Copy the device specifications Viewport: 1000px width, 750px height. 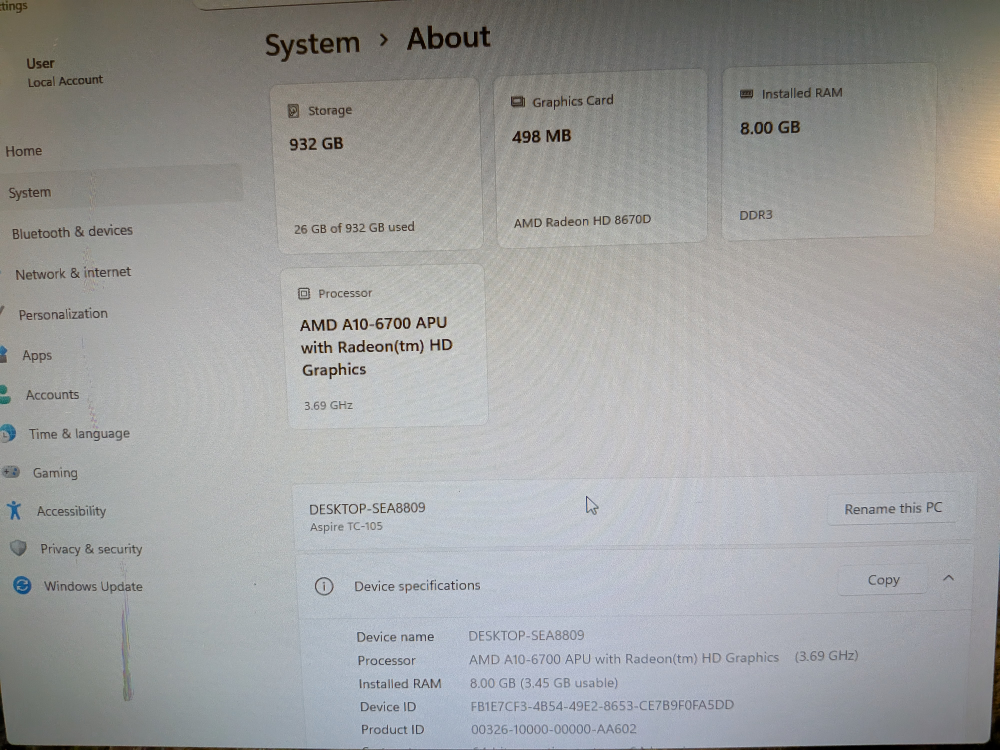883,580
